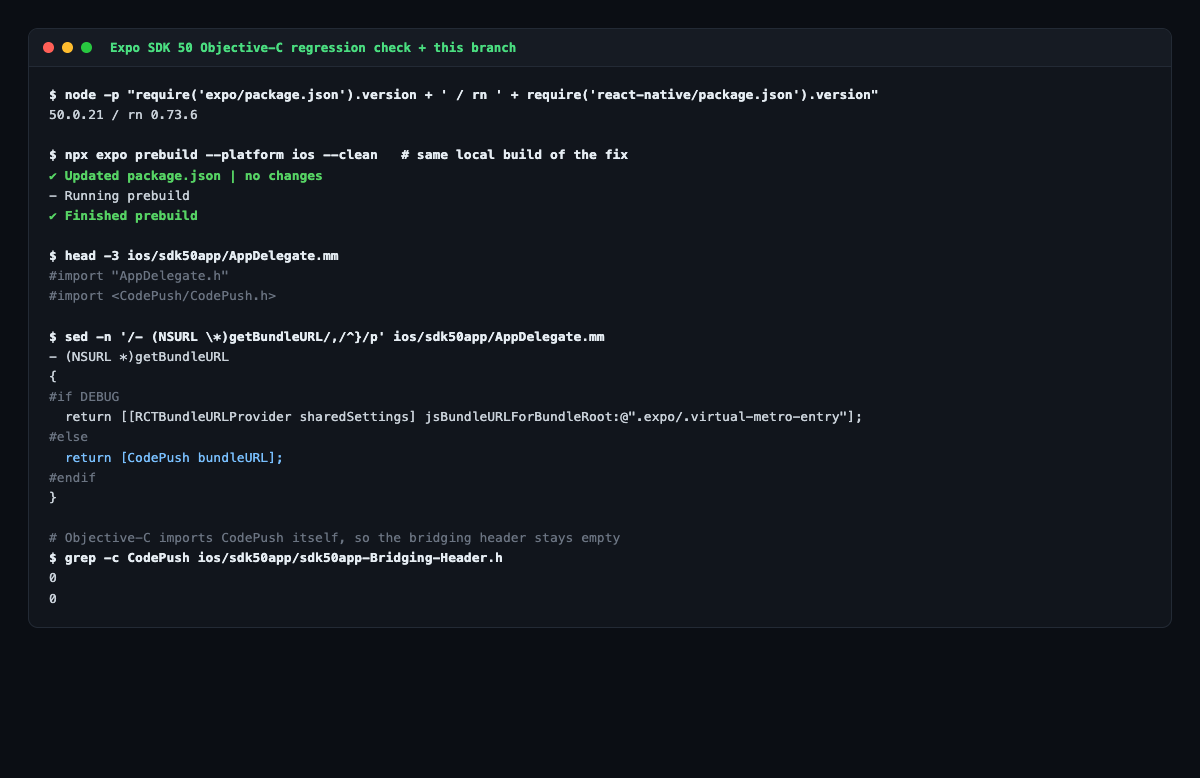This screenshot has width=1200, height=778.
Task: Click the '- (NSURL *)getBundleURL' output line
Action: pos(139,357)
